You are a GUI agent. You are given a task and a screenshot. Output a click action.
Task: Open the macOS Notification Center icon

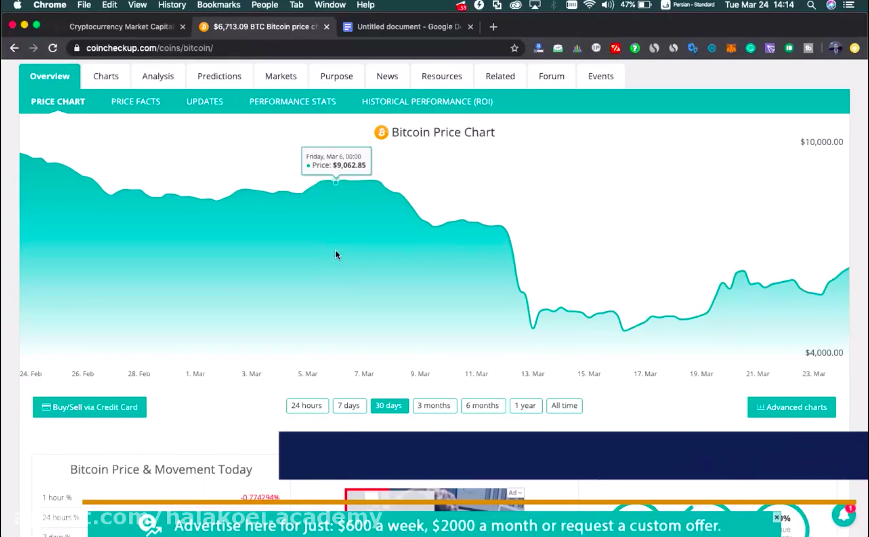pos(848,5)
